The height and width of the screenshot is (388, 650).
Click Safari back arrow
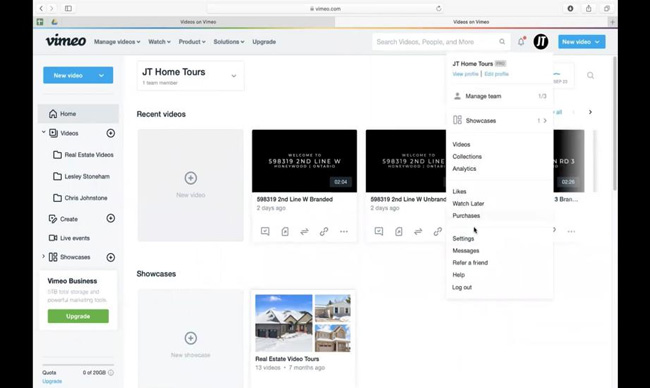(x=41, y=8)
